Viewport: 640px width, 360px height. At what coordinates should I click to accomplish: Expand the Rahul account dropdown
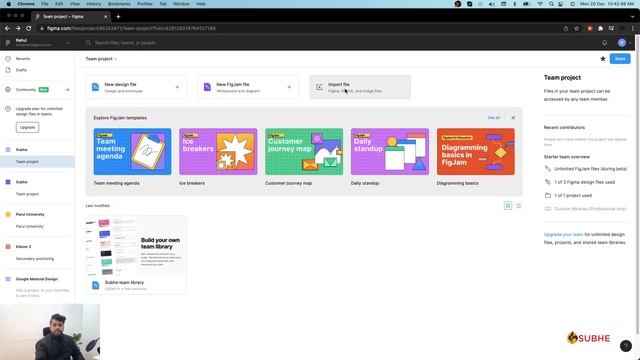(x=68, y=43)
